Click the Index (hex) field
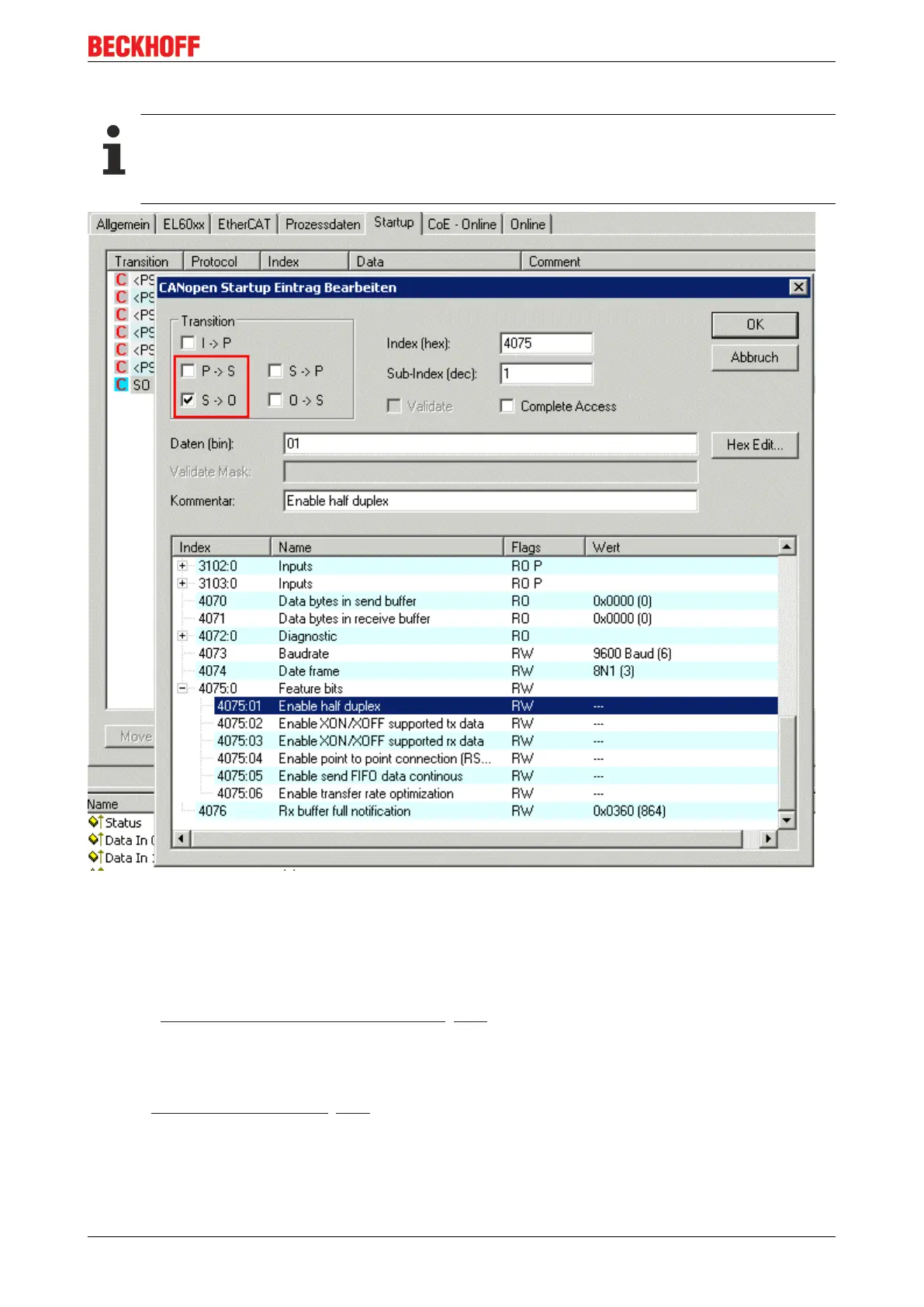 point(546,343)
